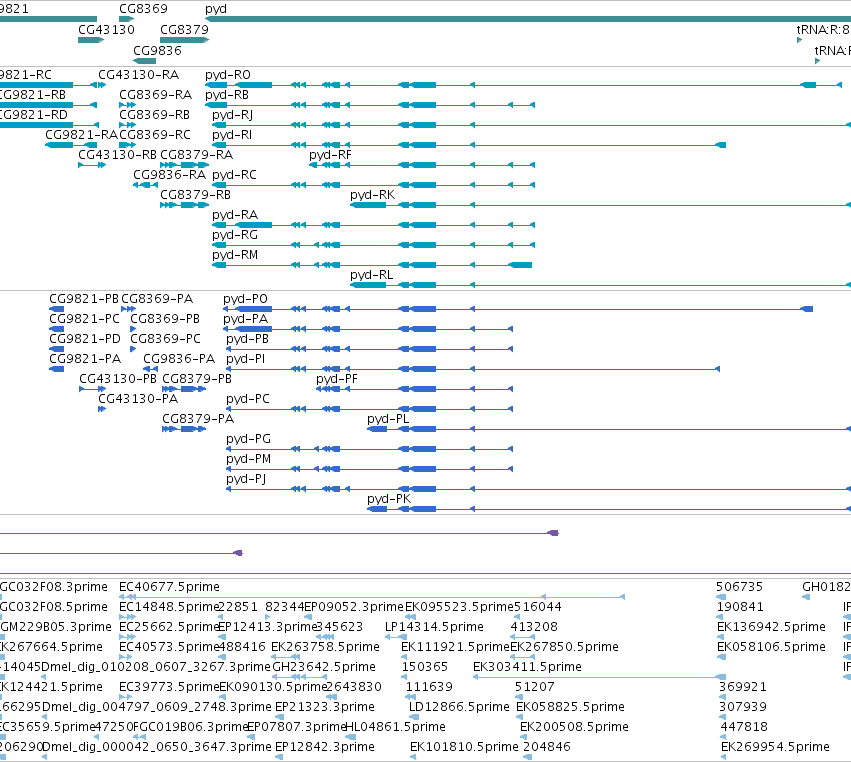Click the pyd-RL transcript label
851x762 pixels.
tap(371, 276)
